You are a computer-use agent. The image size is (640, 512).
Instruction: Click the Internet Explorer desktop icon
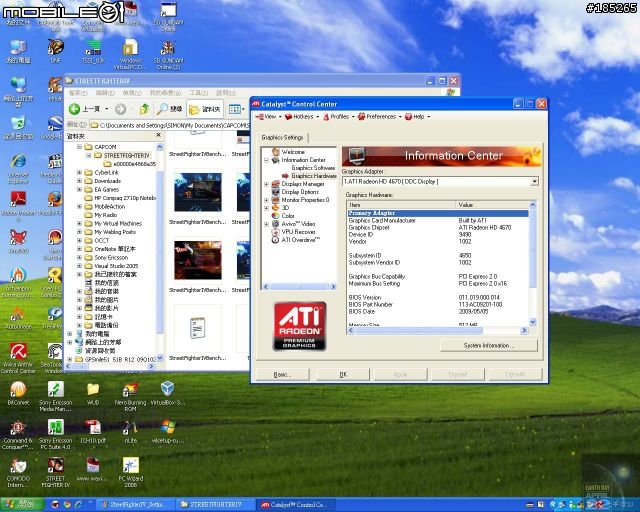click(x=18, y=162)
